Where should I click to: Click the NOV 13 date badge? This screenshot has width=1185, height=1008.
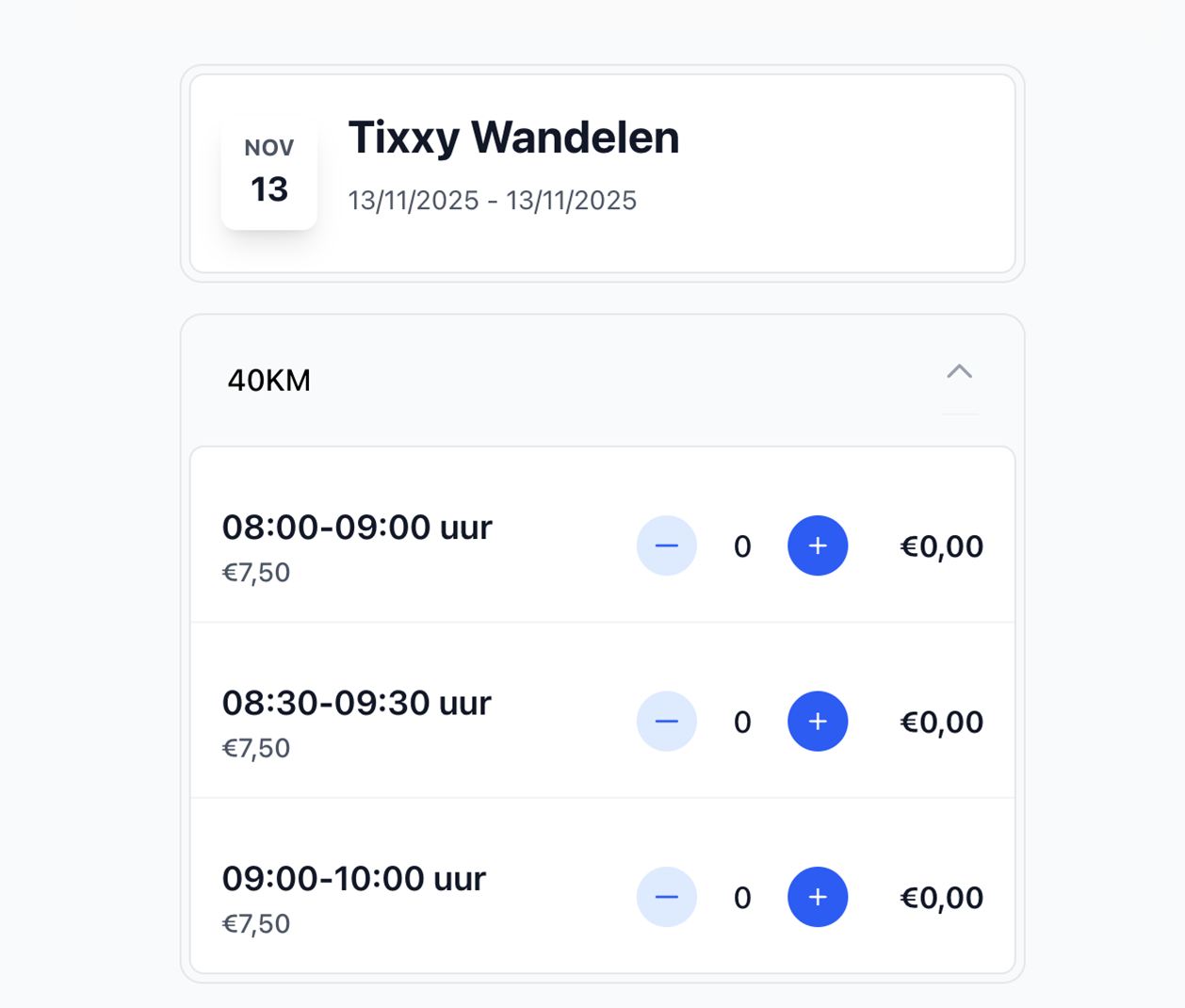coord(269,172)
